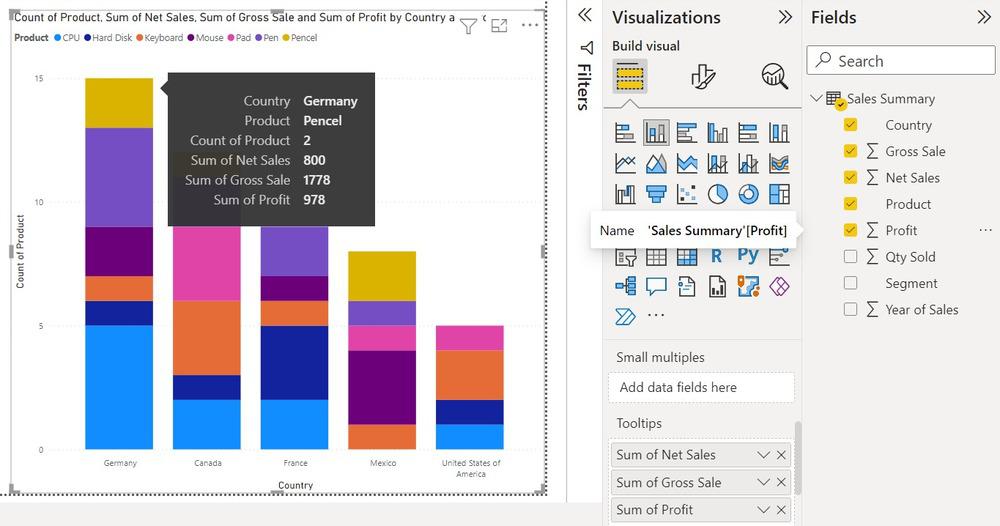Add a Table visual
This screenshot has height=526, width=1000.
(x=656, y=257)
